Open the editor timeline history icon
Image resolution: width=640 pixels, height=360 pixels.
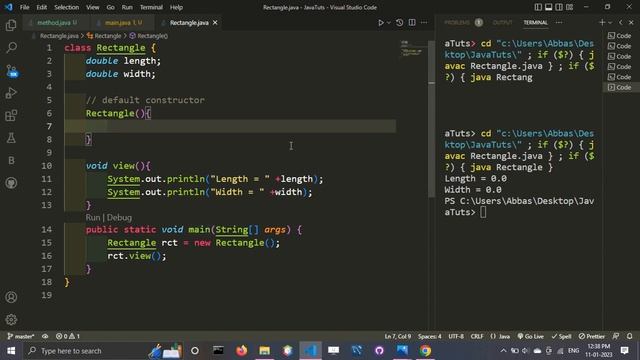click(399, 23)
